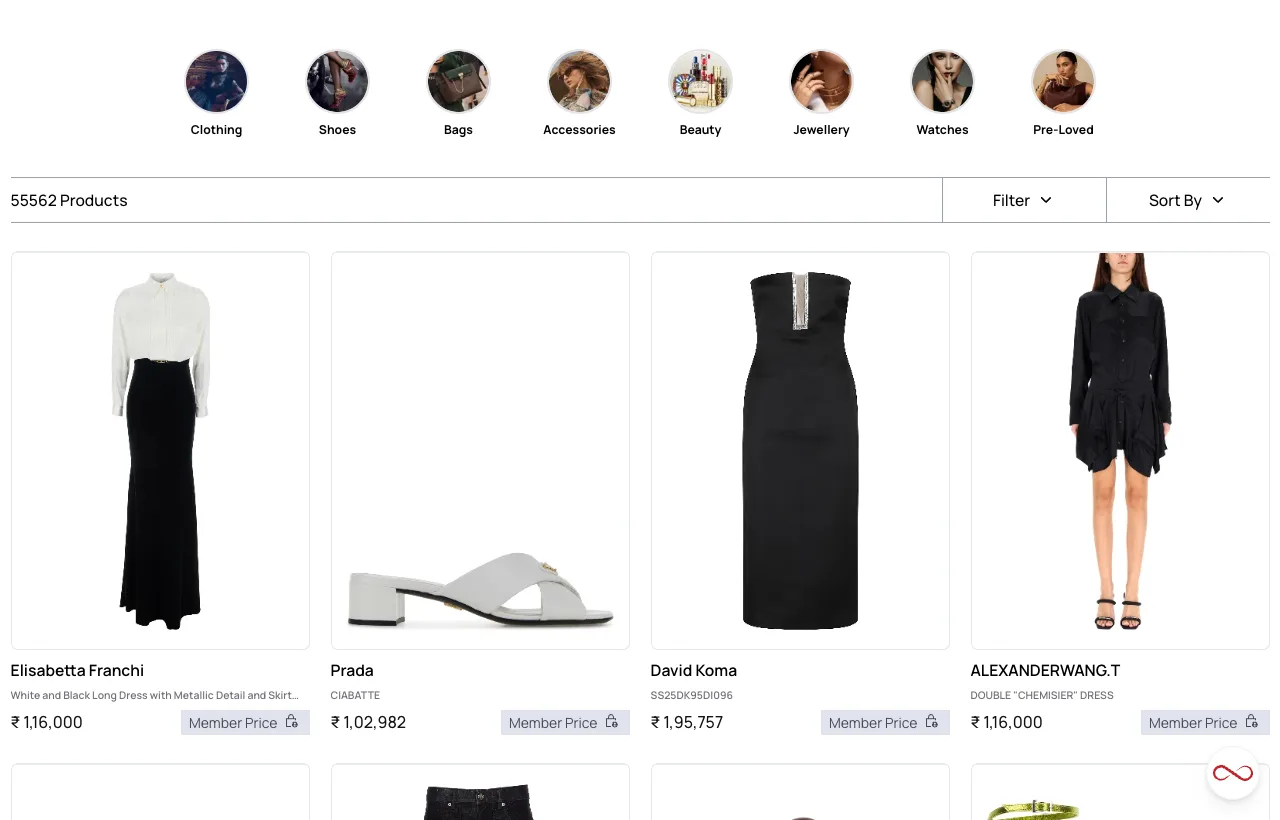Click the Bags category label

tap(458, 130)
